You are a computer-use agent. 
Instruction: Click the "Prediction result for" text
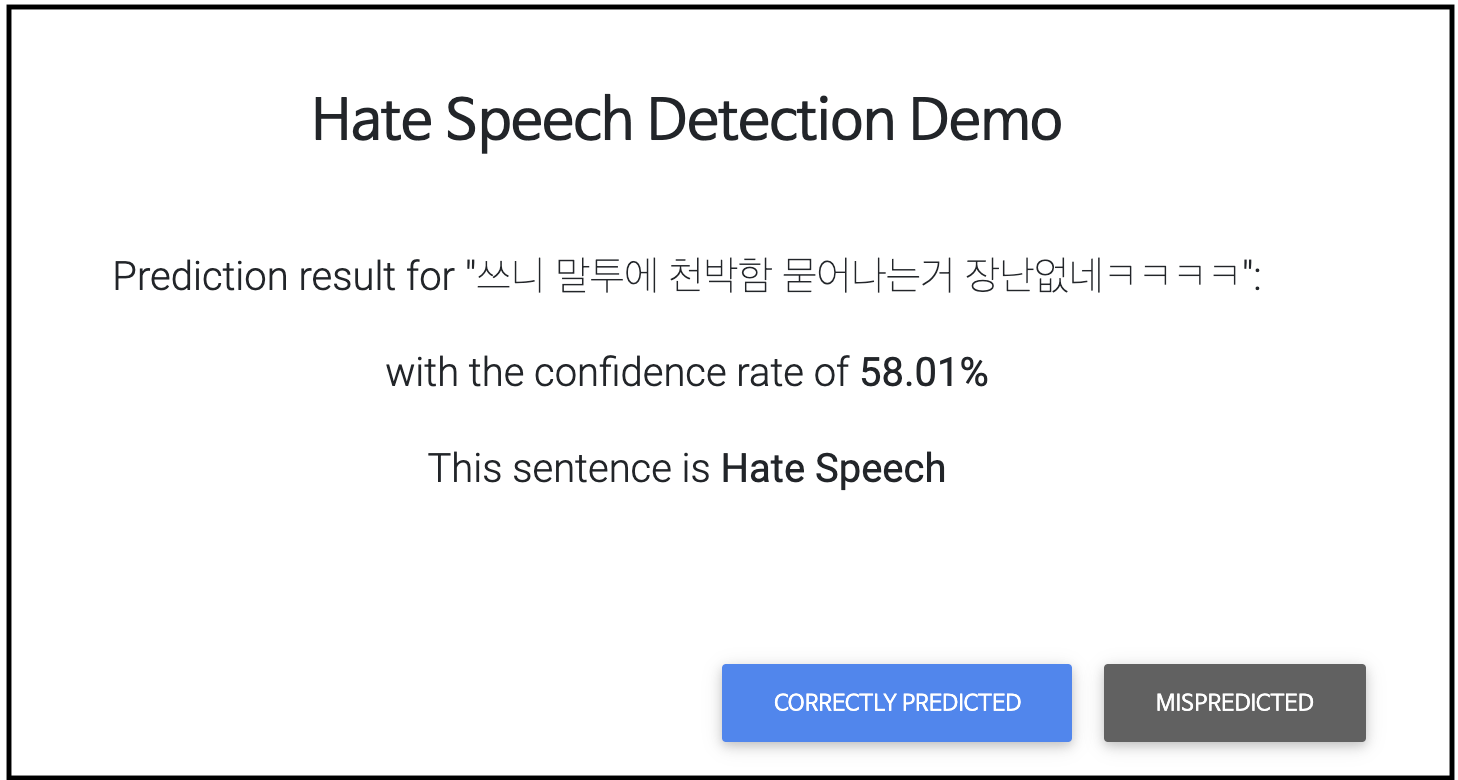(284, 277)
